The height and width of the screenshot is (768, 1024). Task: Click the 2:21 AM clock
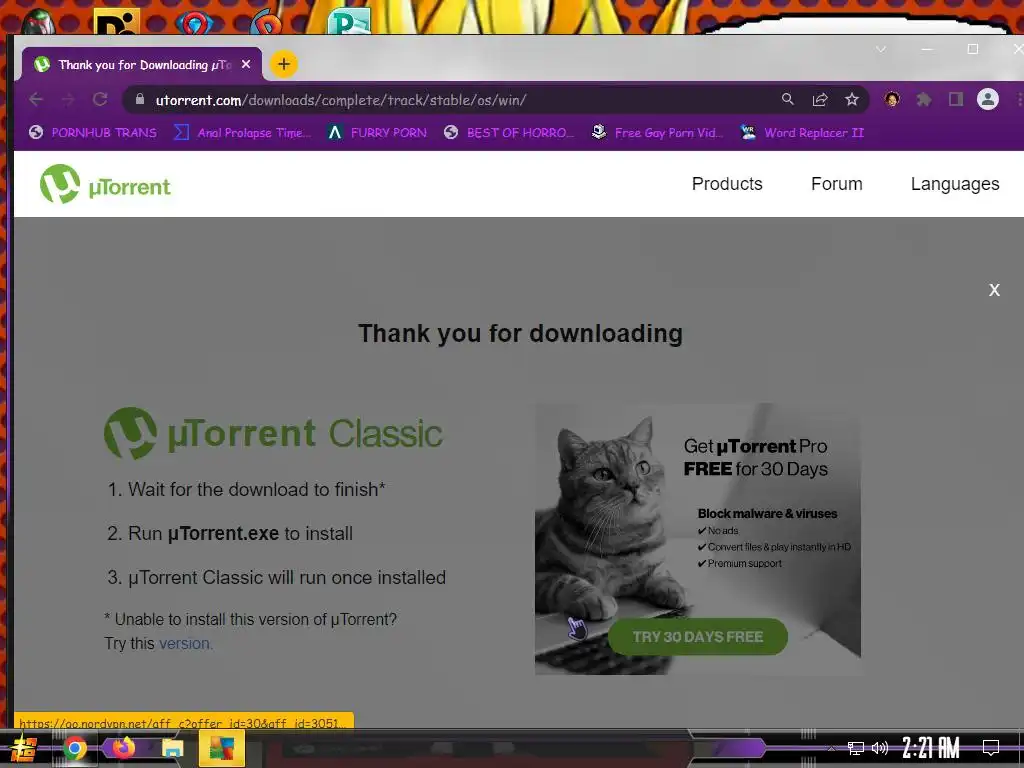tap(931, 748)
